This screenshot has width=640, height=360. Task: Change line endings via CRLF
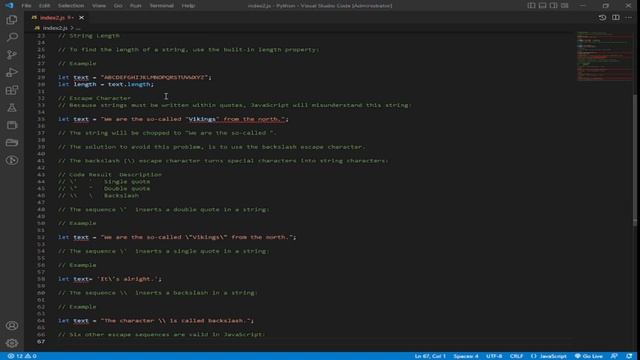(516, 356)
